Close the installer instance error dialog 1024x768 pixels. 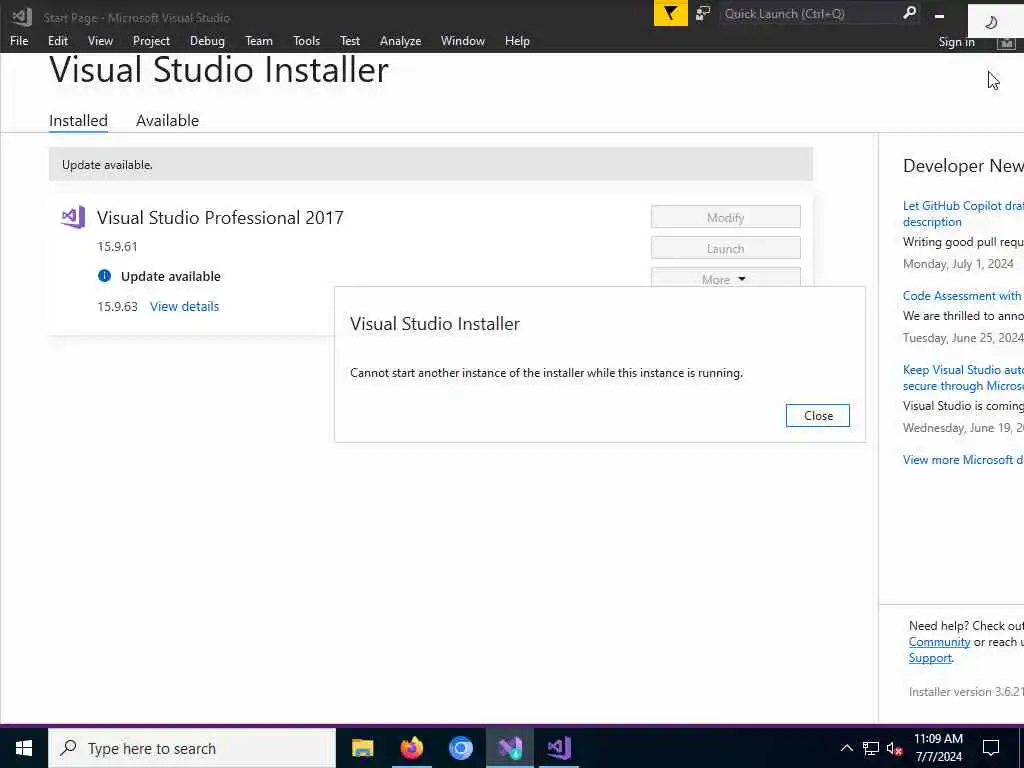[x=818, y=415]
